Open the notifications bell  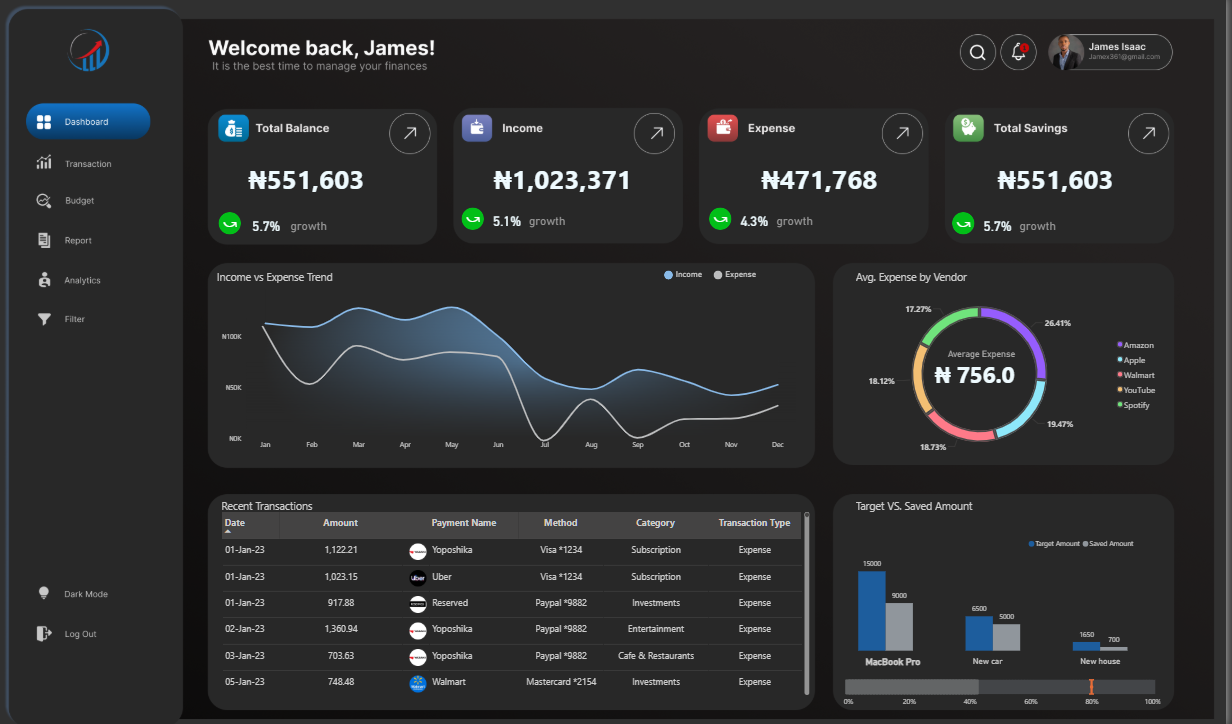1019,52
